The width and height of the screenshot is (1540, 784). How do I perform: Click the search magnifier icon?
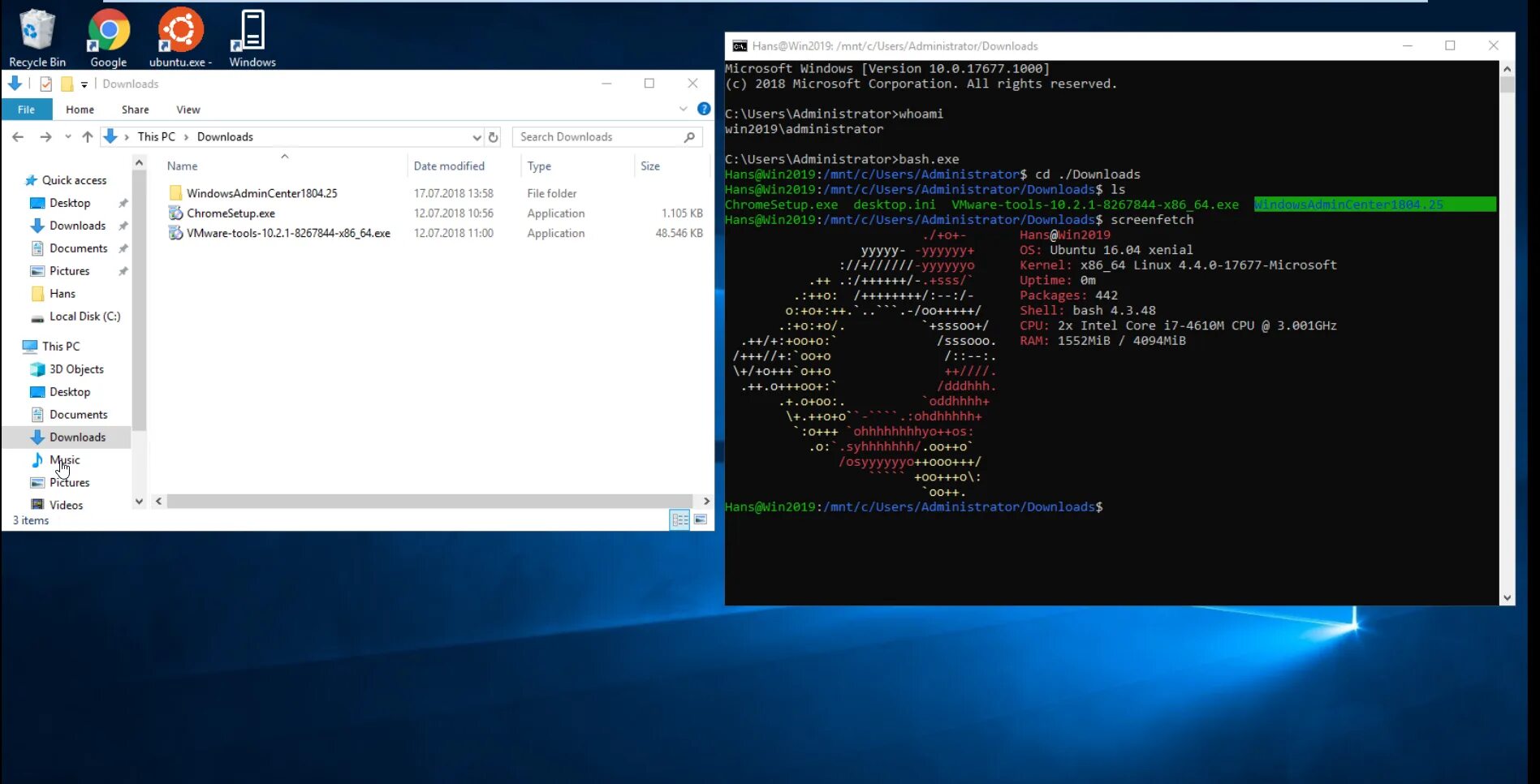pyautogui.click(x=689, y=137)
